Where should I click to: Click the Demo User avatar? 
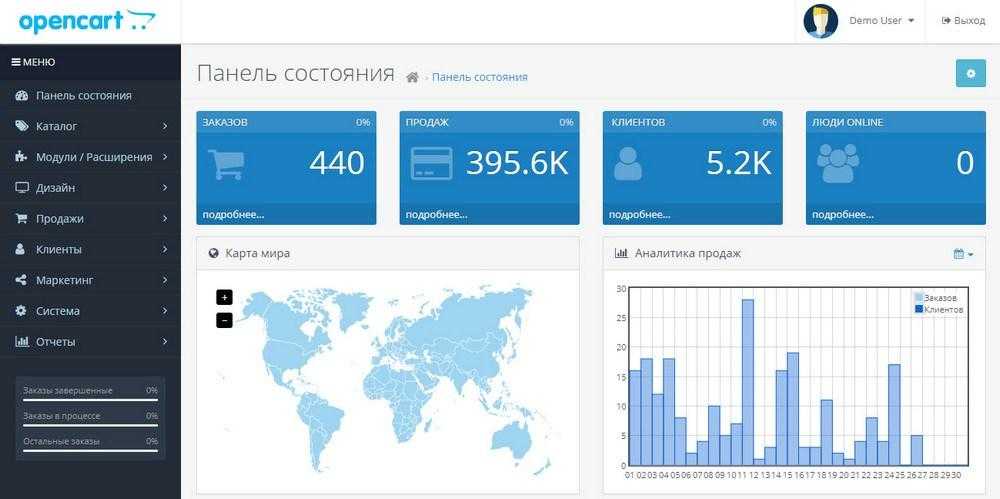click(820, 21)
